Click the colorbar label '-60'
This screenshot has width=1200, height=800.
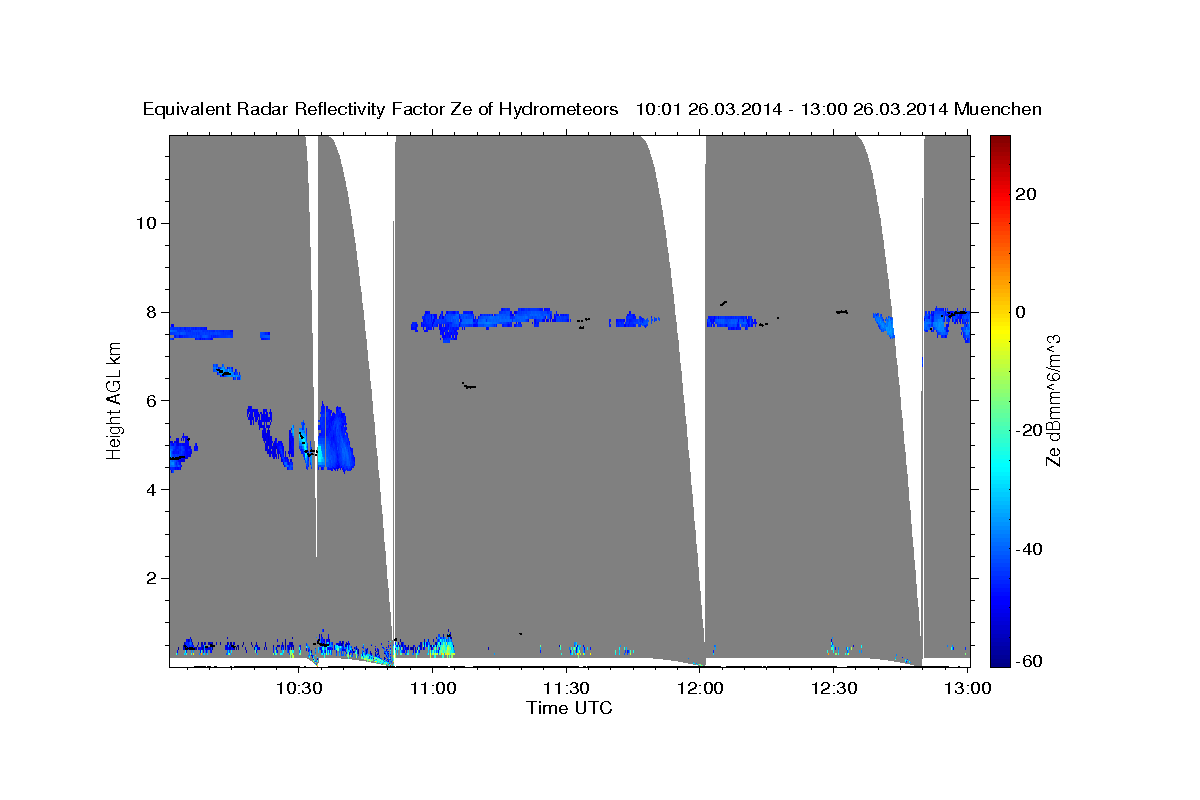click(1031, 662)
